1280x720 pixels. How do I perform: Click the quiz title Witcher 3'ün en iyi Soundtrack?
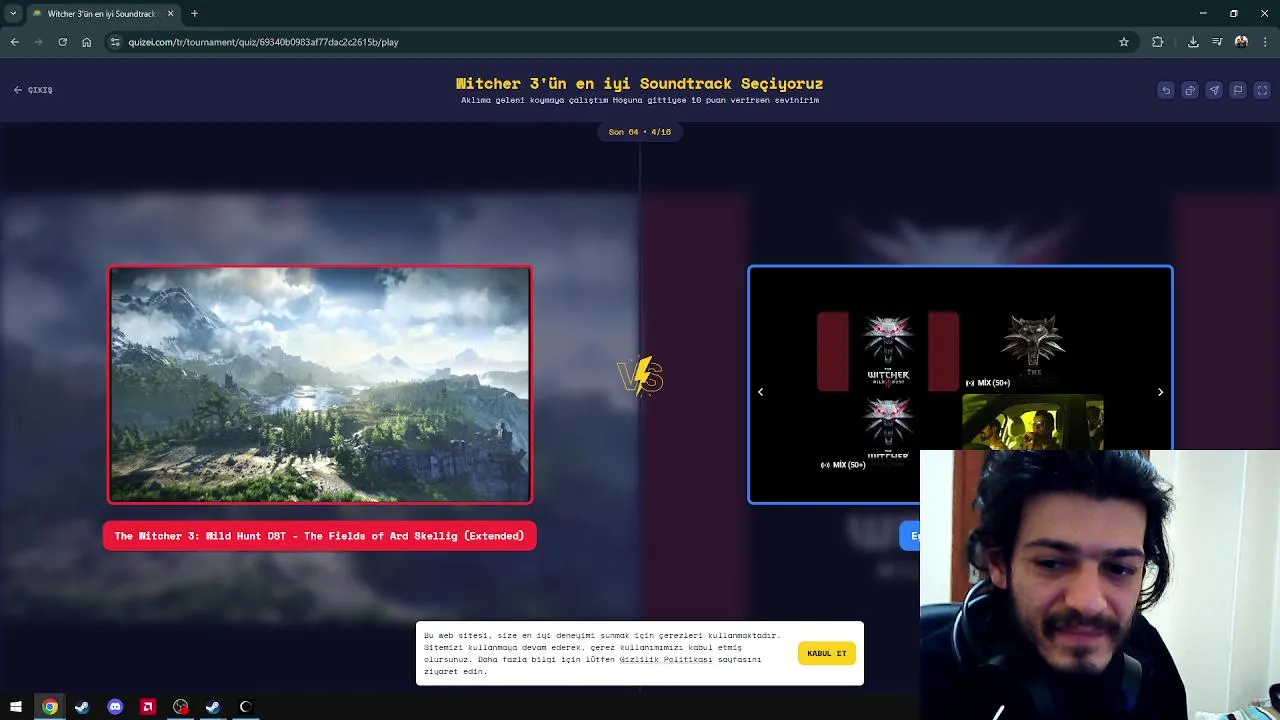(640, 84)
